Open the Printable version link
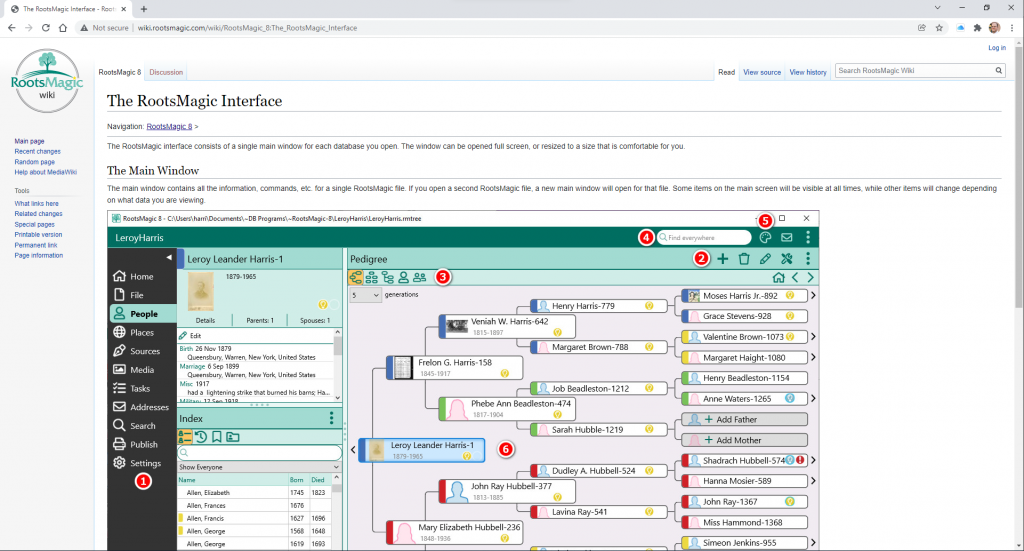 pyautogui.click(x=39, y=235)
